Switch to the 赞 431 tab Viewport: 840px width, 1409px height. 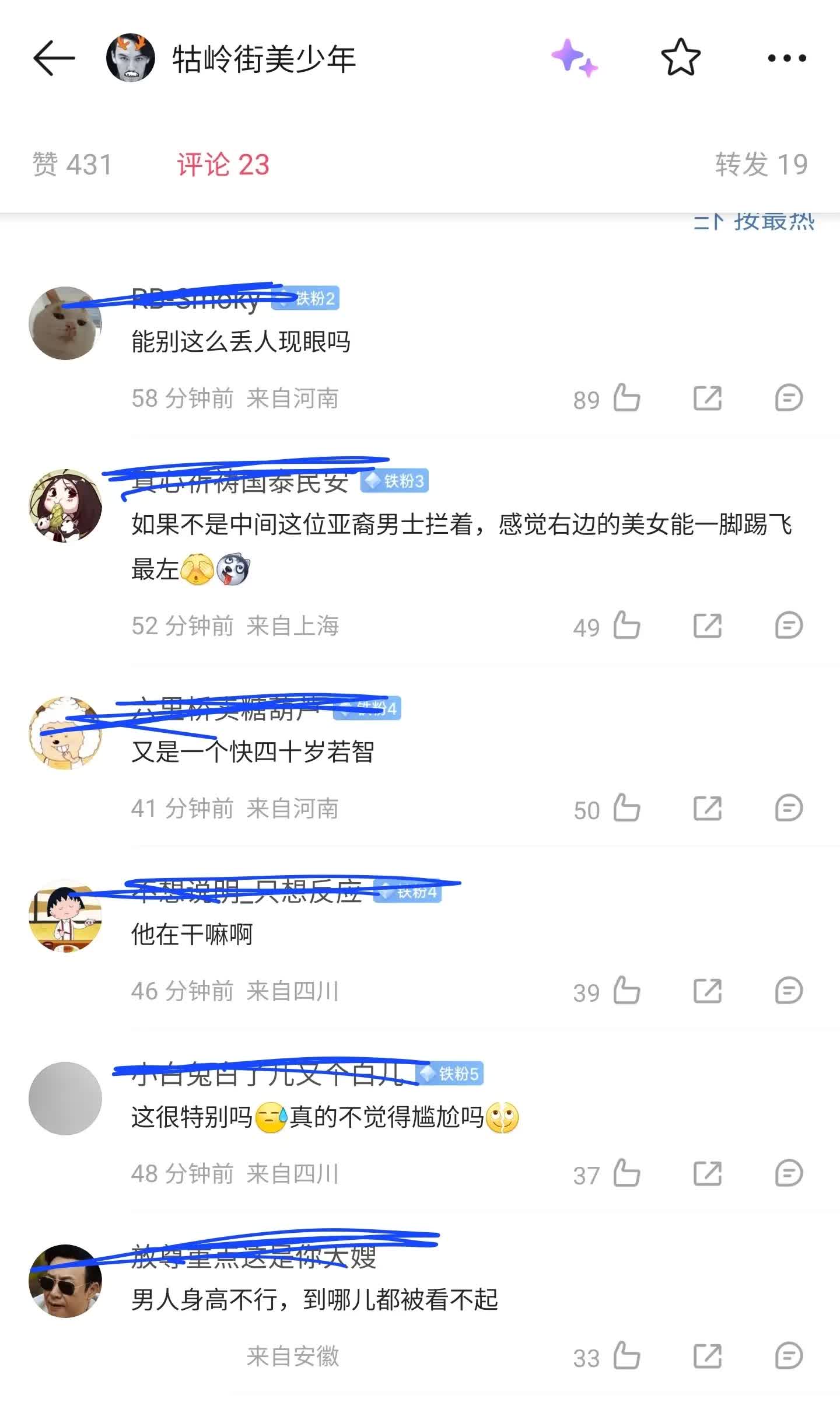[72, 165]
